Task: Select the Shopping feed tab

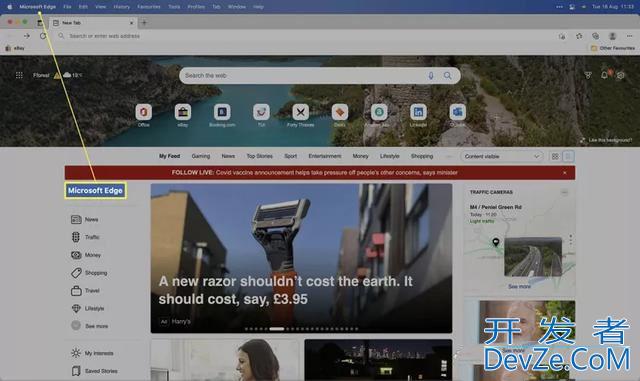Action: tap(422, 156)
